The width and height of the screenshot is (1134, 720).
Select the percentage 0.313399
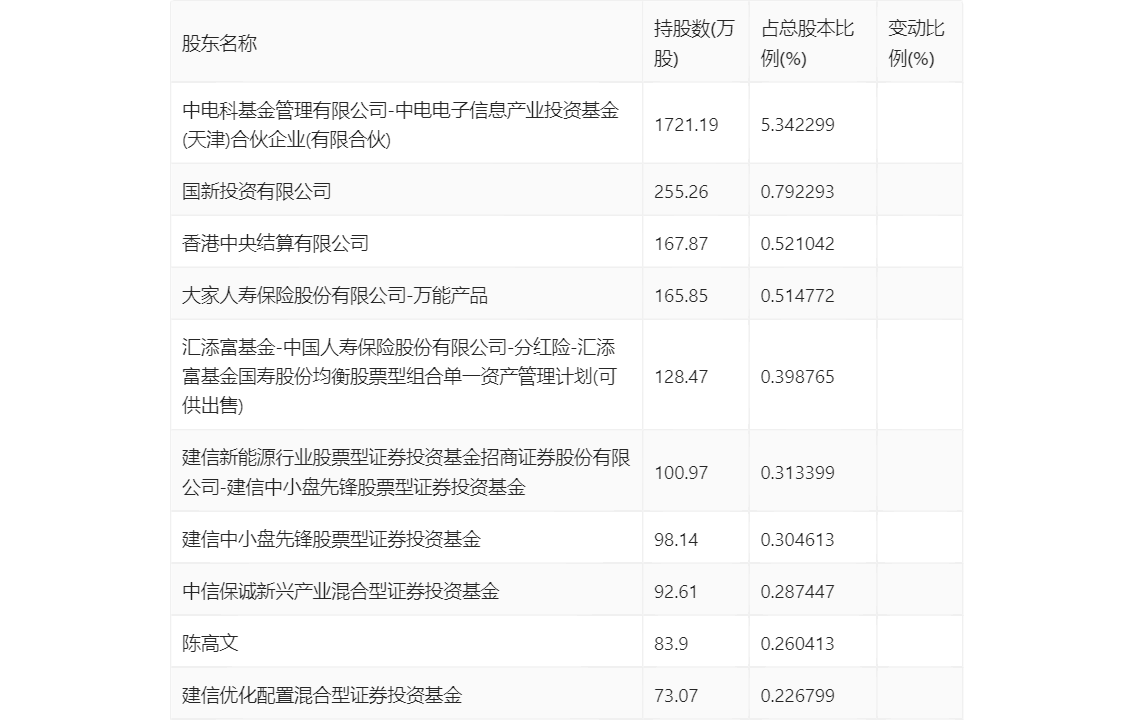pyautogui.click(x=798, y=473)
